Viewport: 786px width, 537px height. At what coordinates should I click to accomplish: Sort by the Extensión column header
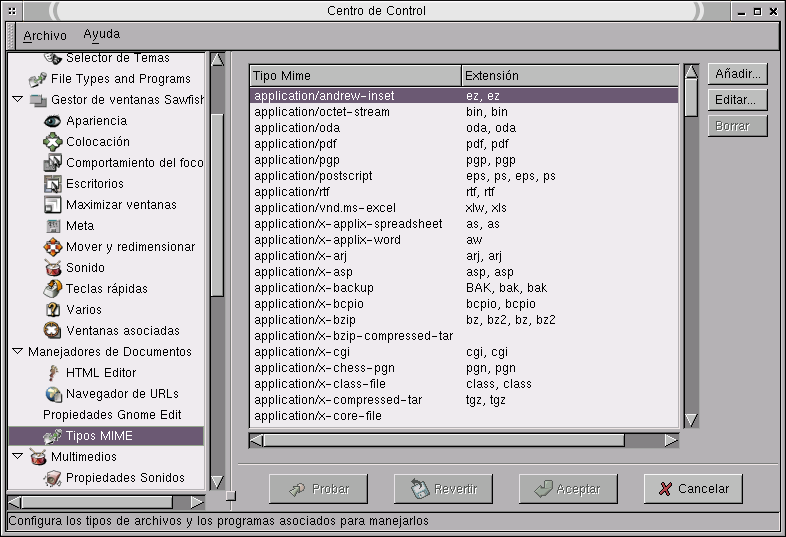[570, 76]
